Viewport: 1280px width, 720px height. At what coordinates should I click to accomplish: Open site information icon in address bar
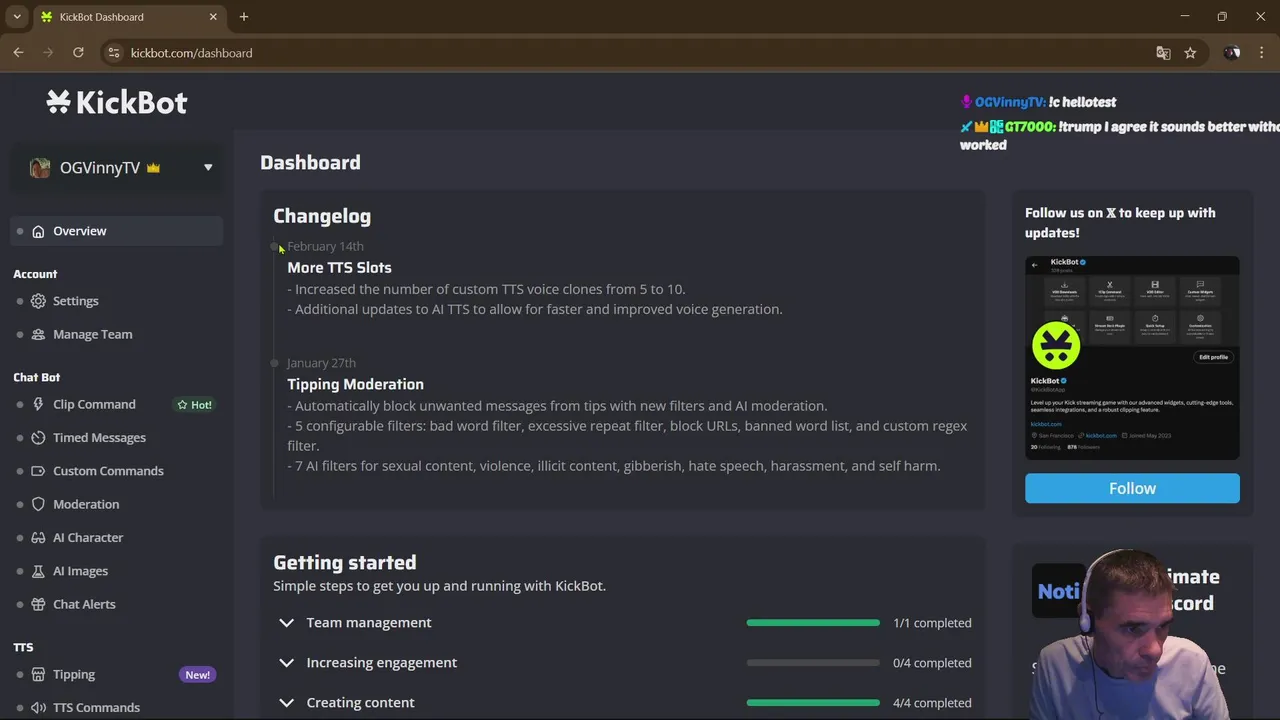(x=113, y=53)
